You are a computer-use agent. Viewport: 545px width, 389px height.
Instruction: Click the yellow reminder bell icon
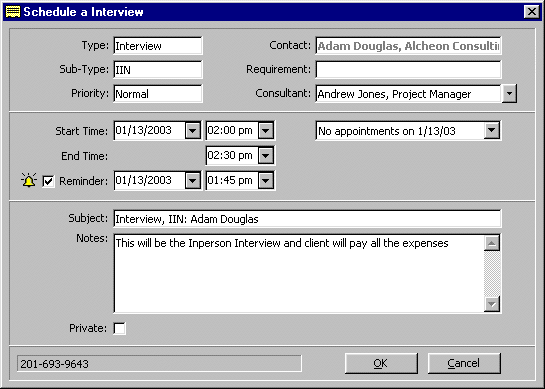click(x=29, y=180)
